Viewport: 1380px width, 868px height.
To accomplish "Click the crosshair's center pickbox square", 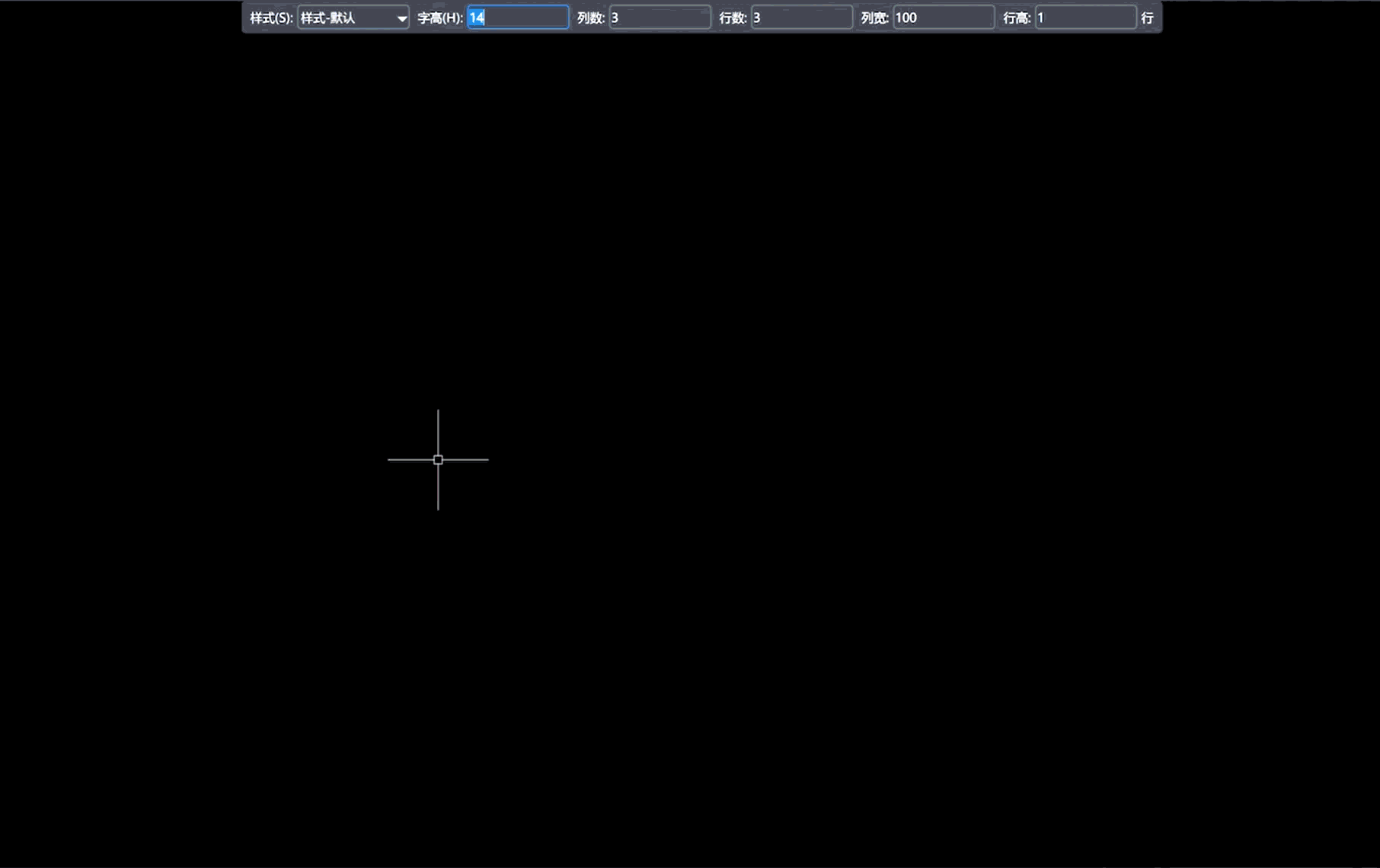I will pyautogui.click(x=438, y=460).
